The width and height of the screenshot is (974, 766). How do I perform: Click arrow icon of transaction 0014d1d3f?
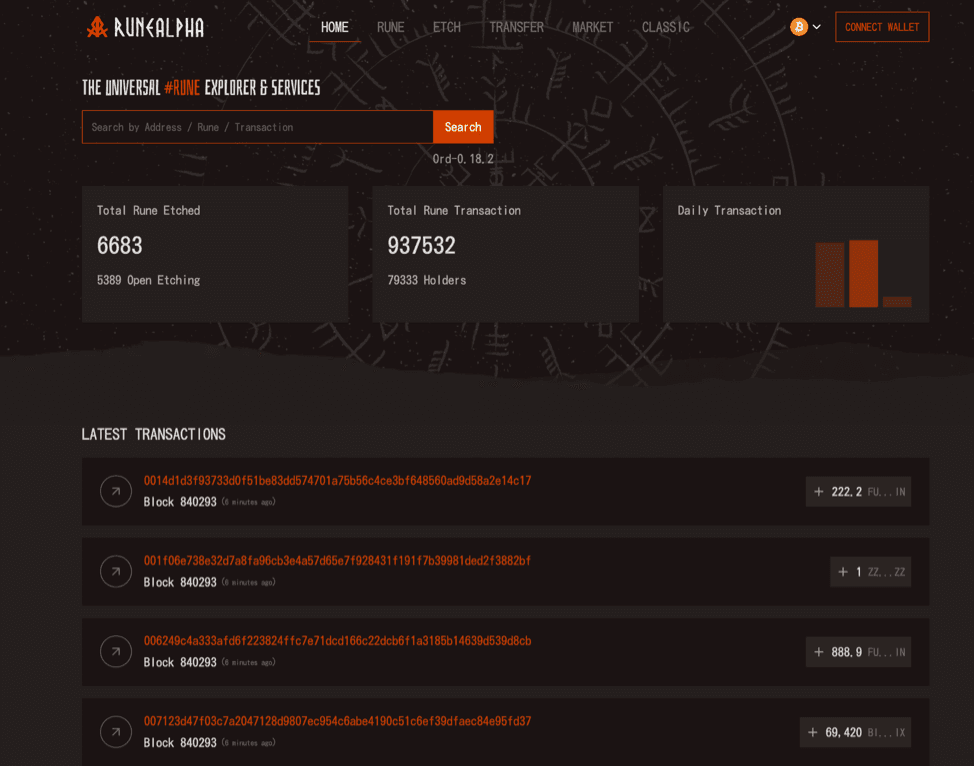point(116,491)
